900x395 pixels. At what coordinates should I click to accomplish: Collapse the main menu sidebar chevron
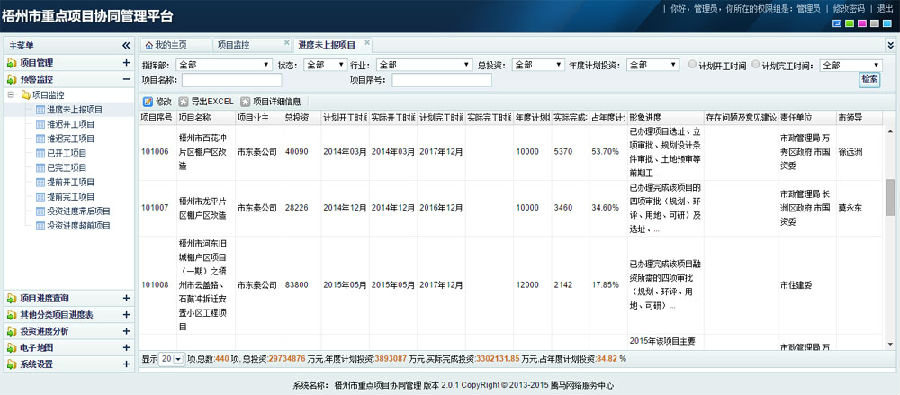coord(126,45)
